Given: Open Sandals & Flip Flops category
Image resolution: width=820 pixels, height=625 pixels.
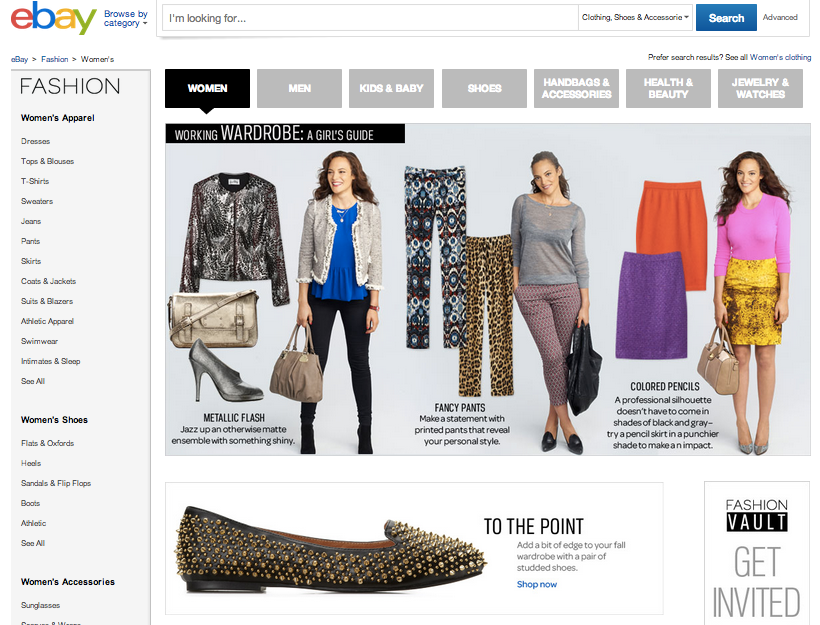Looking at the screenshot, I should [56, 483].
